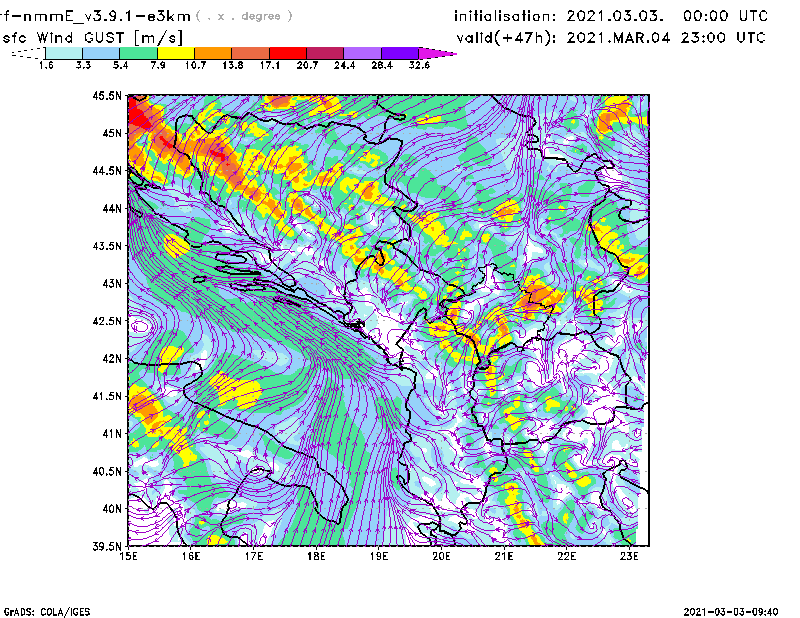Image resolution: width=800 pixels, height=618 pixels.
Task: Click the '40N' latitude label
Action: 112,509
